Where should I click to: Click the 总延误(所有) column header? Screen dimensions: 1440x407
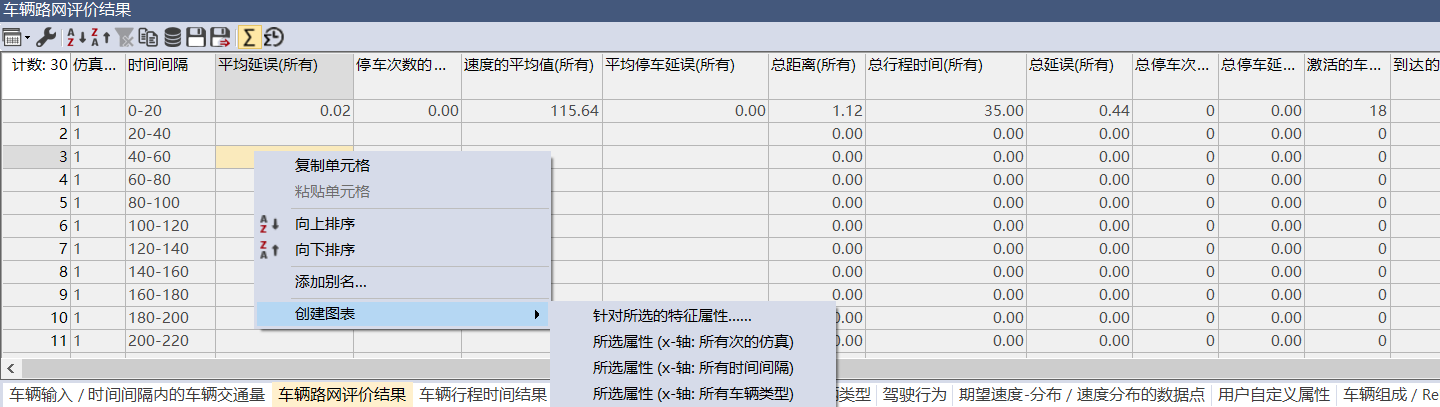tap(1079, 77)
